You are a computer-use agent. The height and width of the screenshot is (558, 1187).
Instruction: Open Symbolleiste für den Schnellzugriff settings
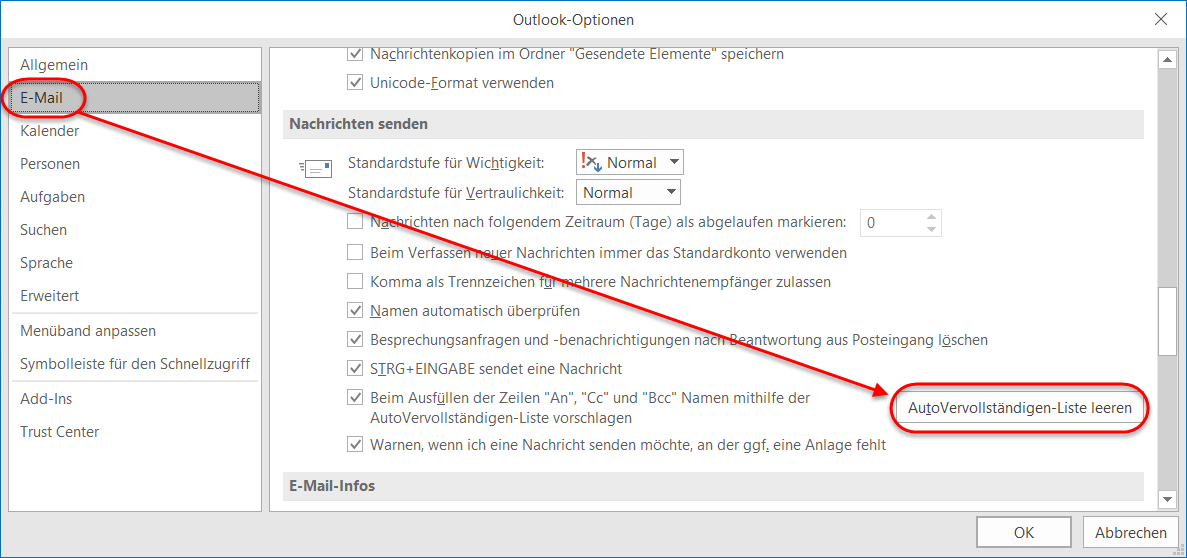[x=136, y=363]
